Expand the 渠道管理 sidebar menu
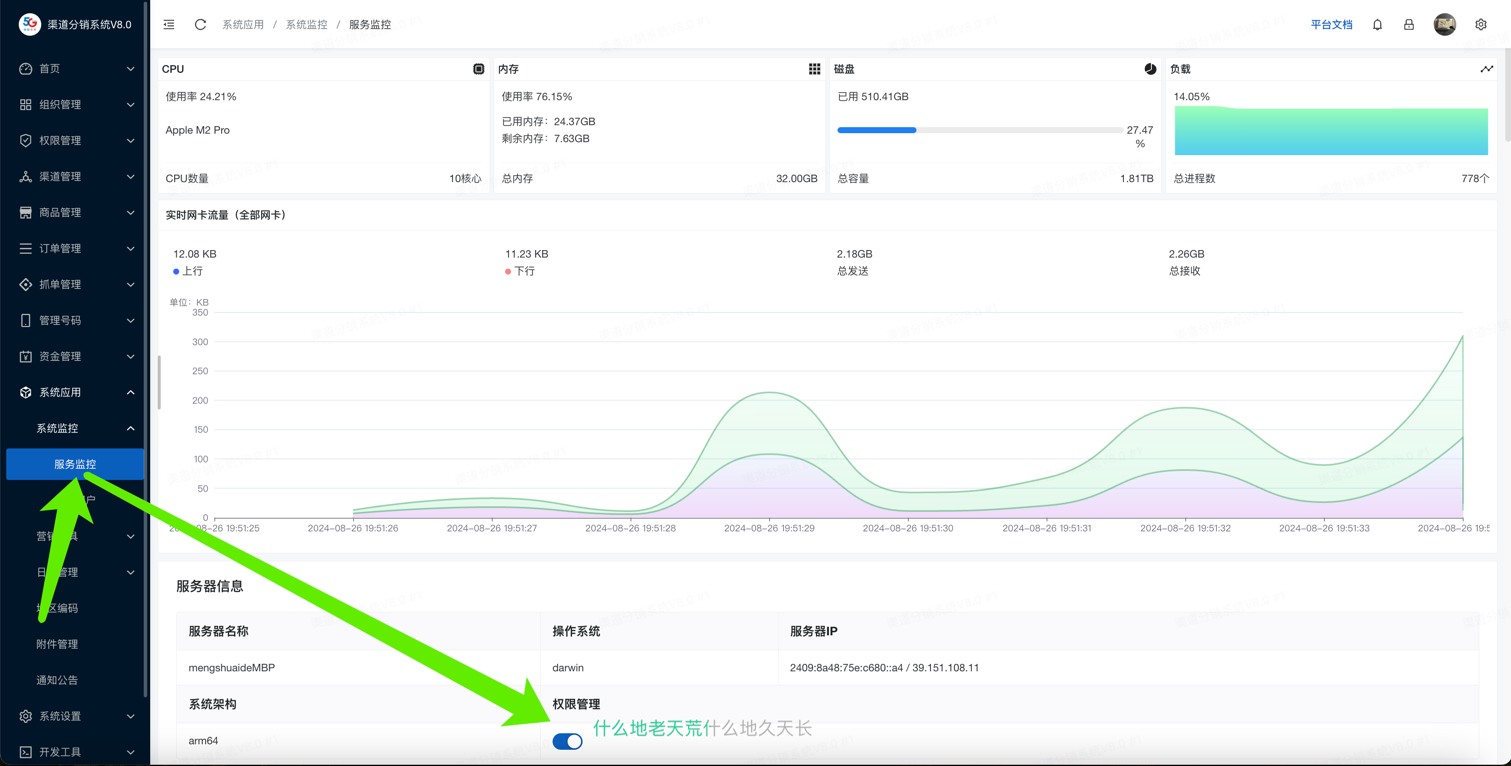1511x766 pixels. tap(75, 176)
